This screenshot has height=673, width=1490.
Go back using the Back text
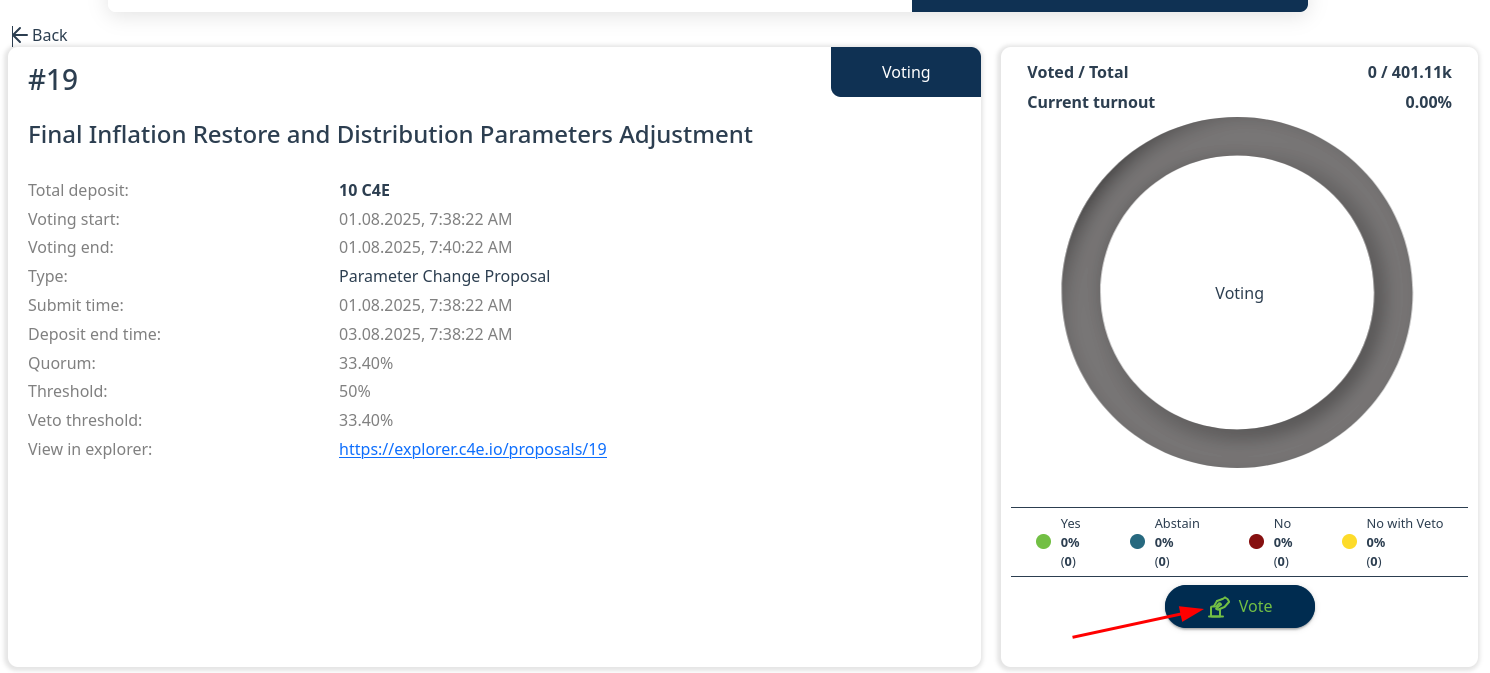(49, 36)
